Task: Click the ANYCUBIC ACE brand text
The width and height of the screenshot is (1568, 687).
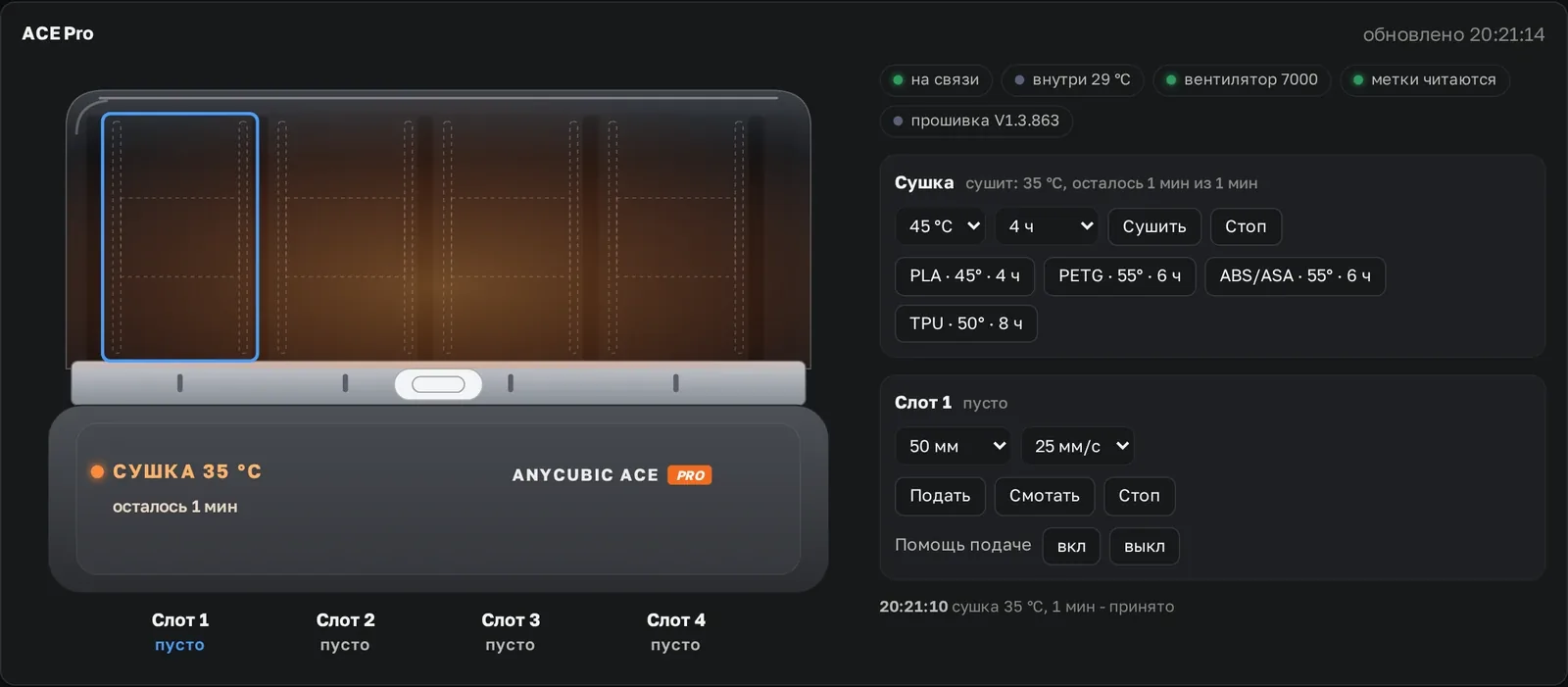Action: 585,475
